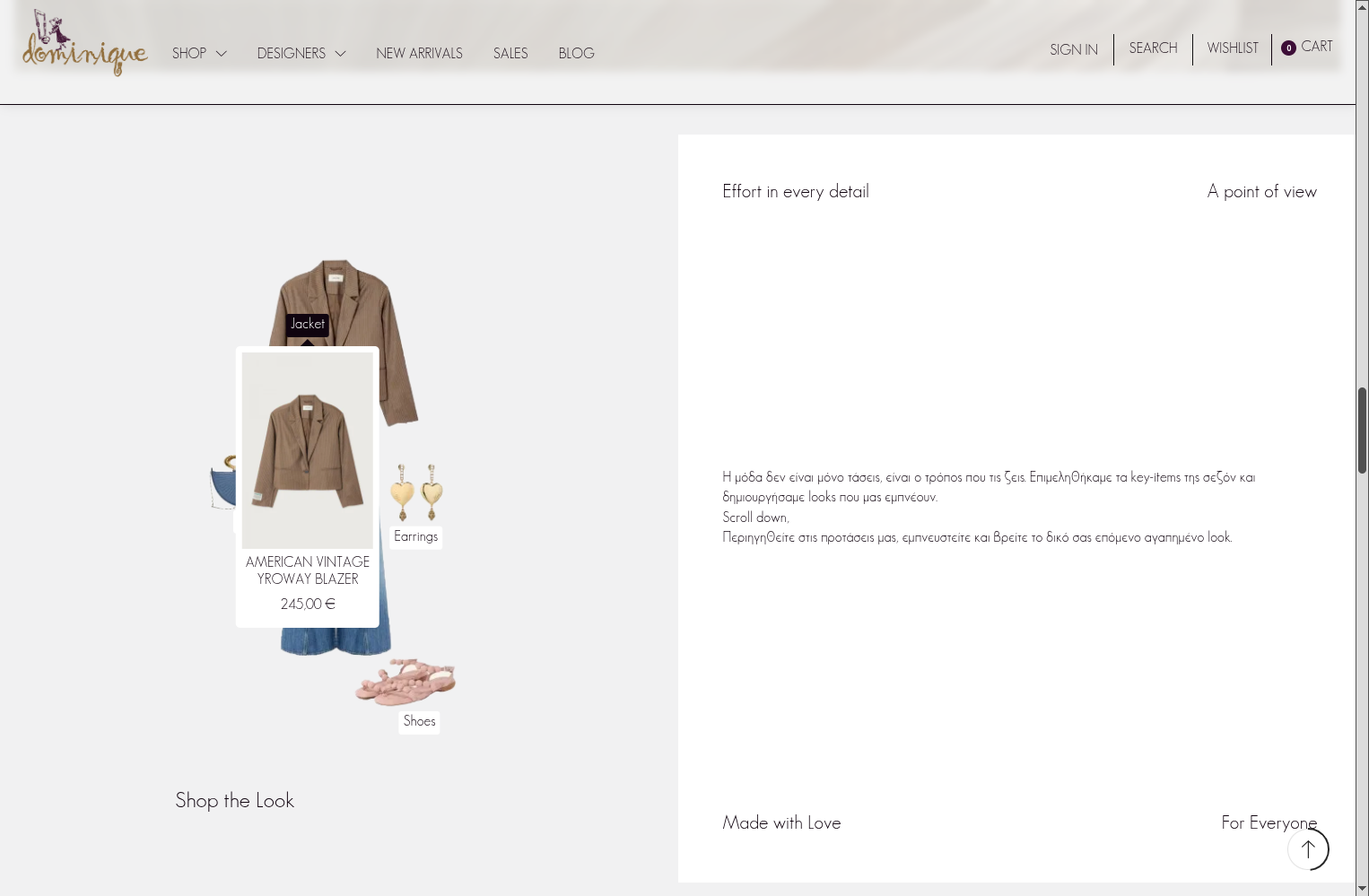Click the scroll-to-top arrow button

pyautogui.click(x=1308, y=849)
